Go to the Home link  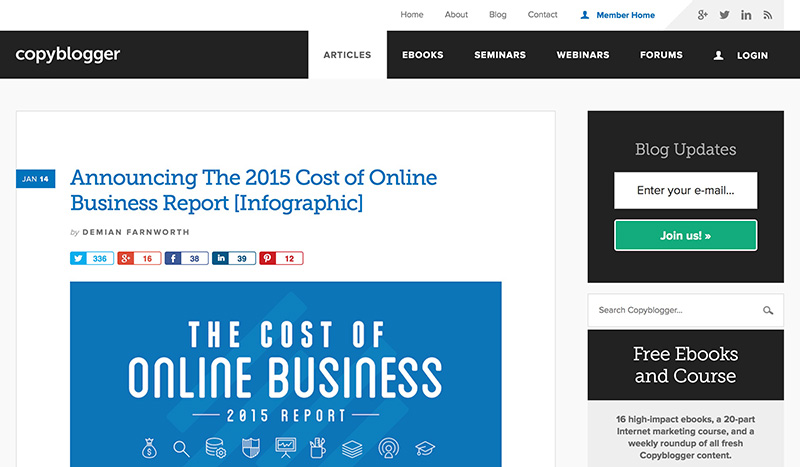(x=412, y=15)
